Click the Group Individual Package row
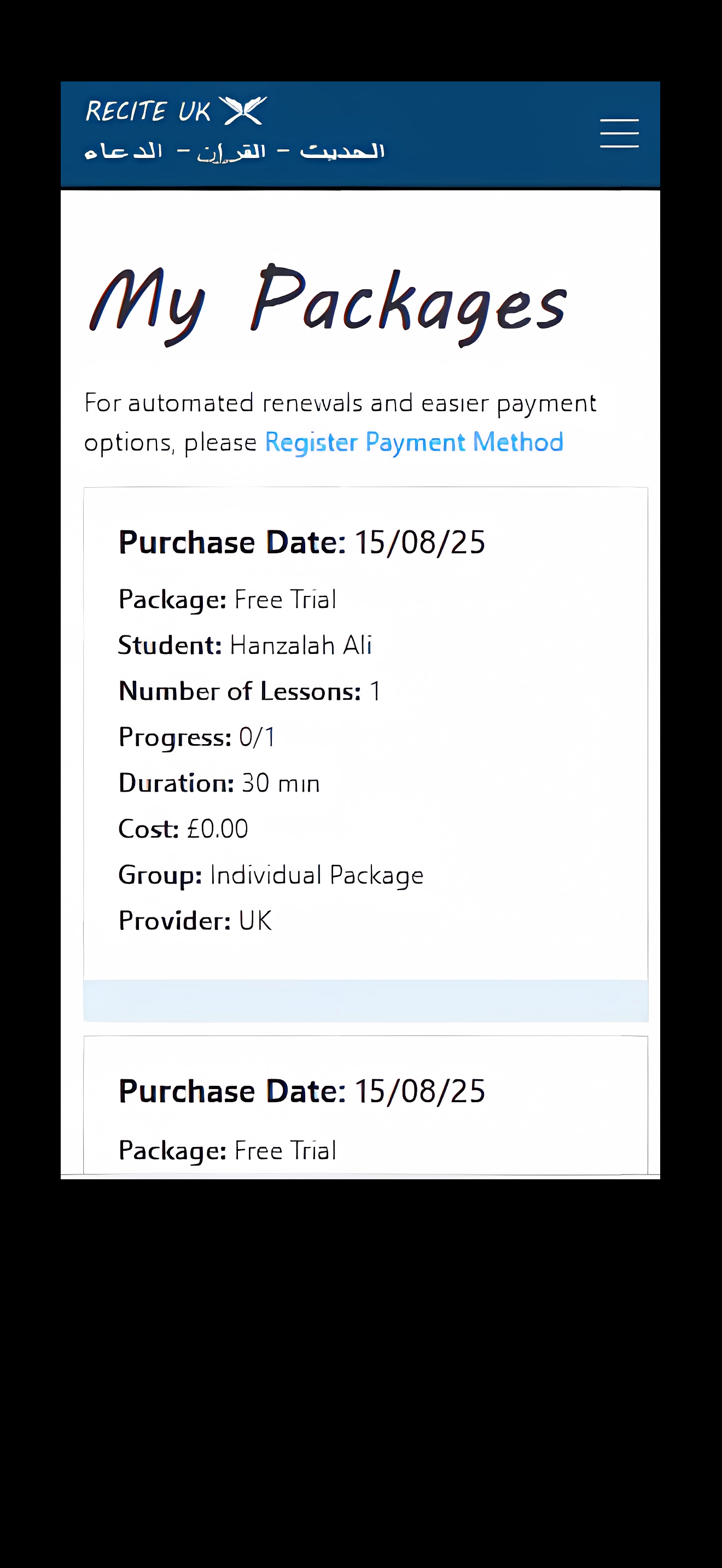 pyautogui.click(x=271, y=875)
